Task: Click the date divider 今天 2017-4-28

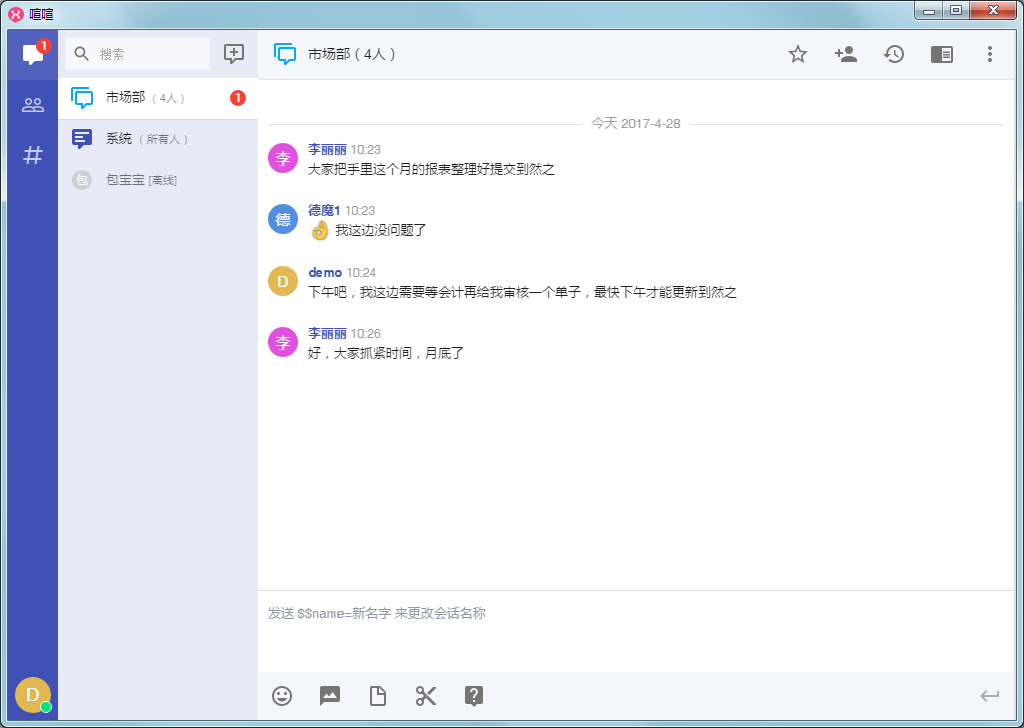Action: [x=635, y=123]
